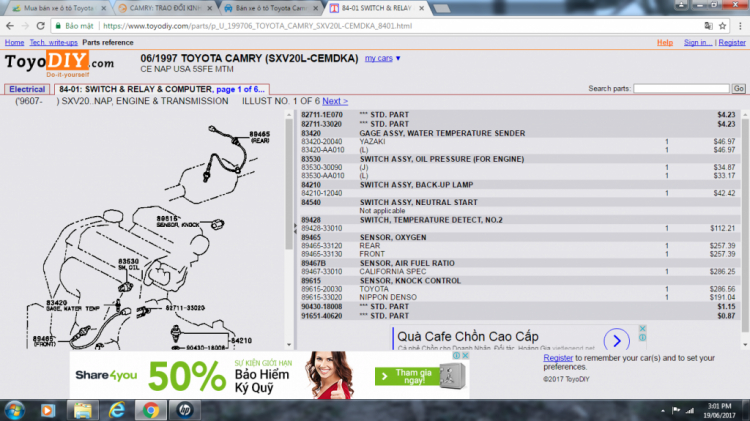Select Parts reference menu item
Image resolution: width=750 pixels, height=421 pixels.
(x=108, y=43)
